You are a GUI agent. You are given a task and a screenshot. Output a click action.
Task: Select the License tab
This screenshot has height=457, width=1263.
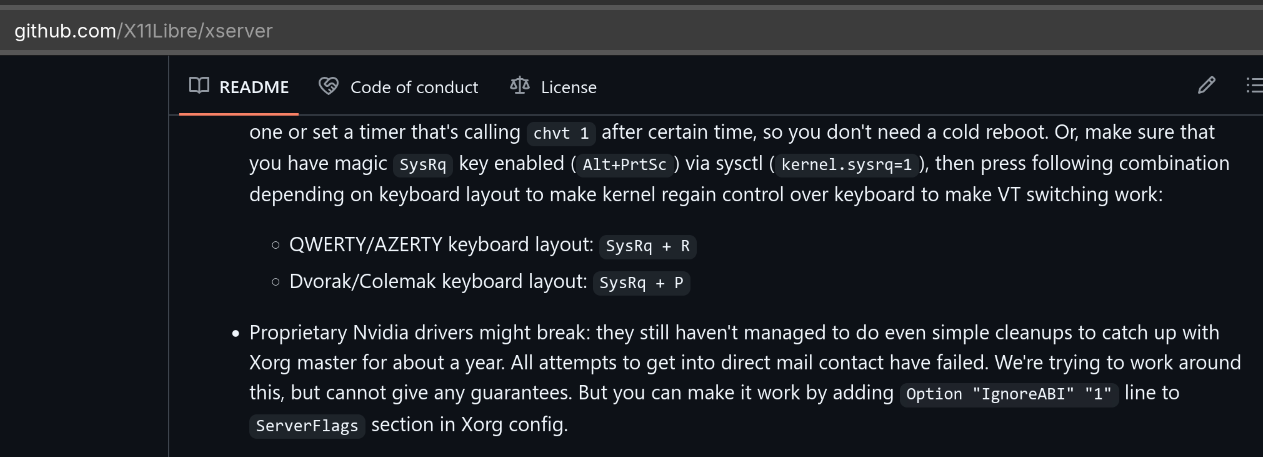[x=553, y=87]
